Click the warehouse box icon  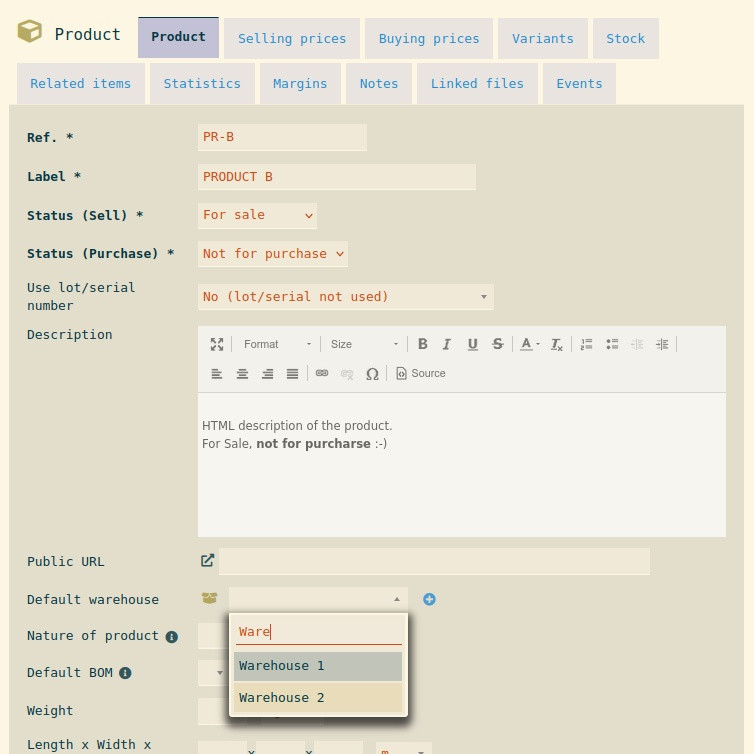[x=210, y=598]
